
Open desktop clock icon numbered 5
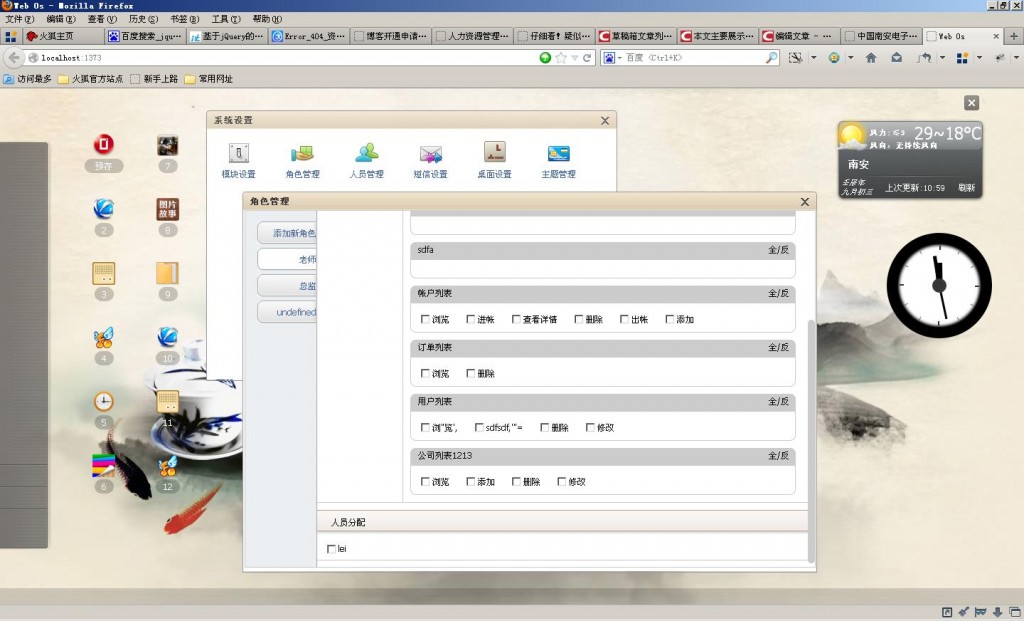coord(103,401)
